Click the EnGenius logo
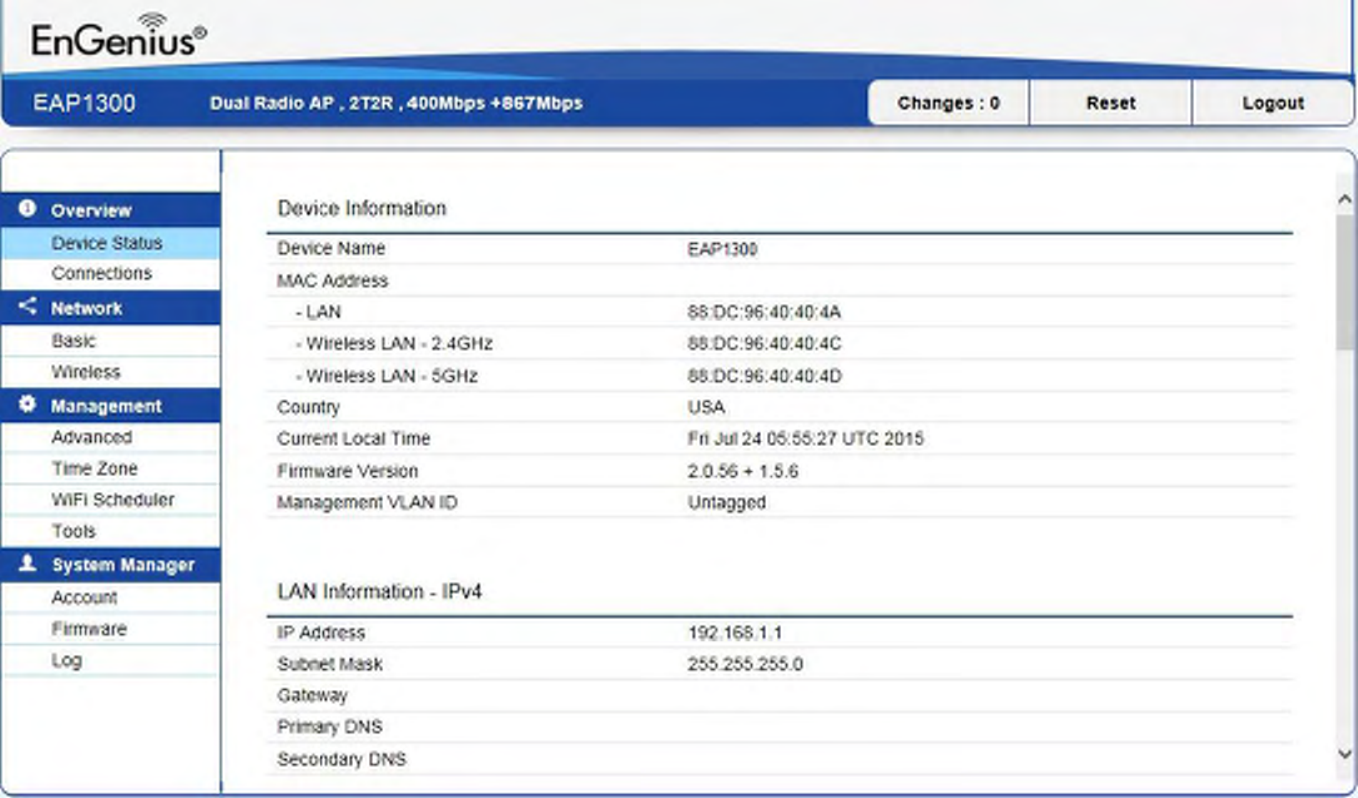The image size is (1358, 798). coord(119,37)
